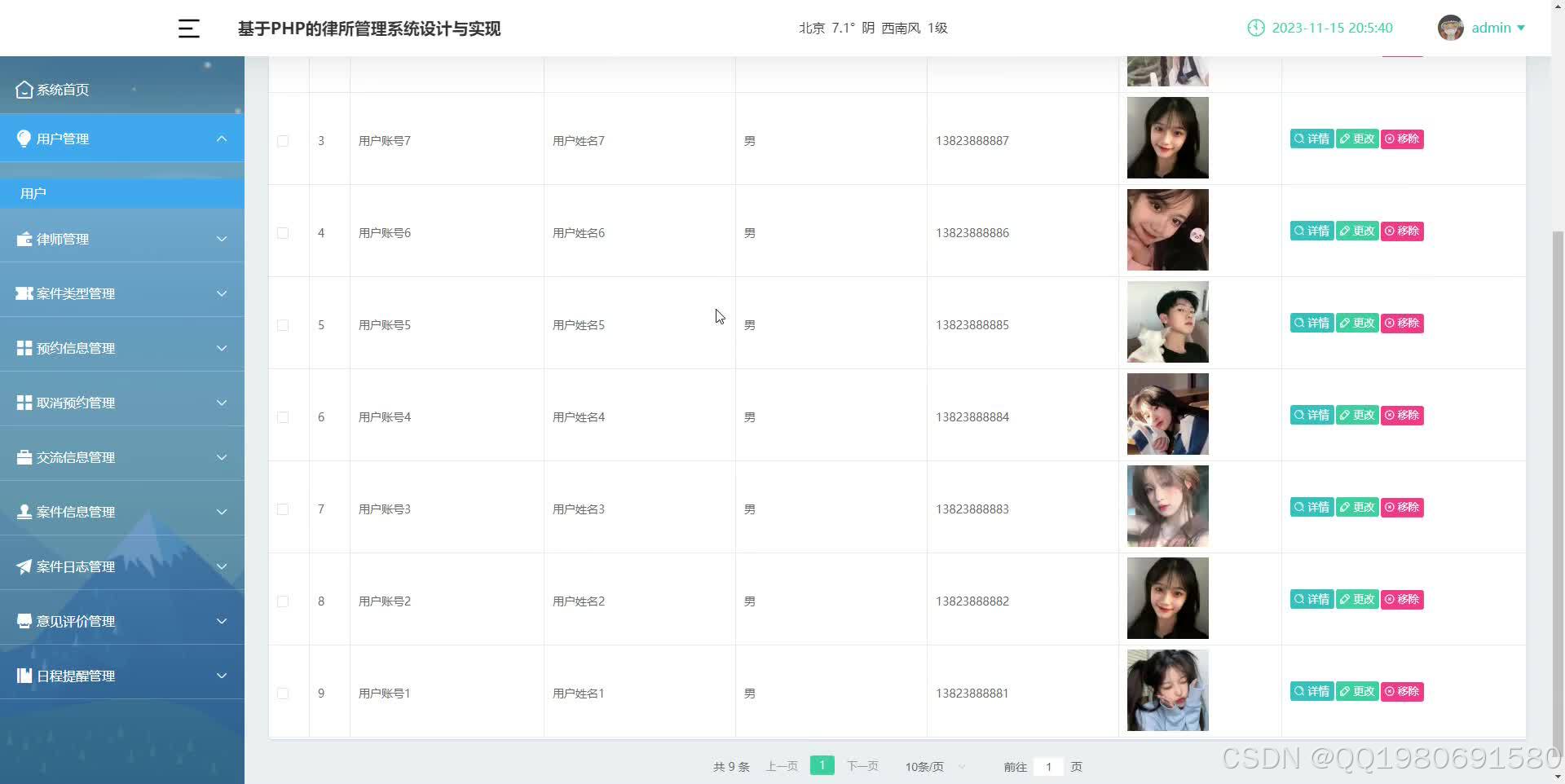Open 详情 for 用户账号7
This screenshot has width=1565, height=784.
coord(1312,139)
